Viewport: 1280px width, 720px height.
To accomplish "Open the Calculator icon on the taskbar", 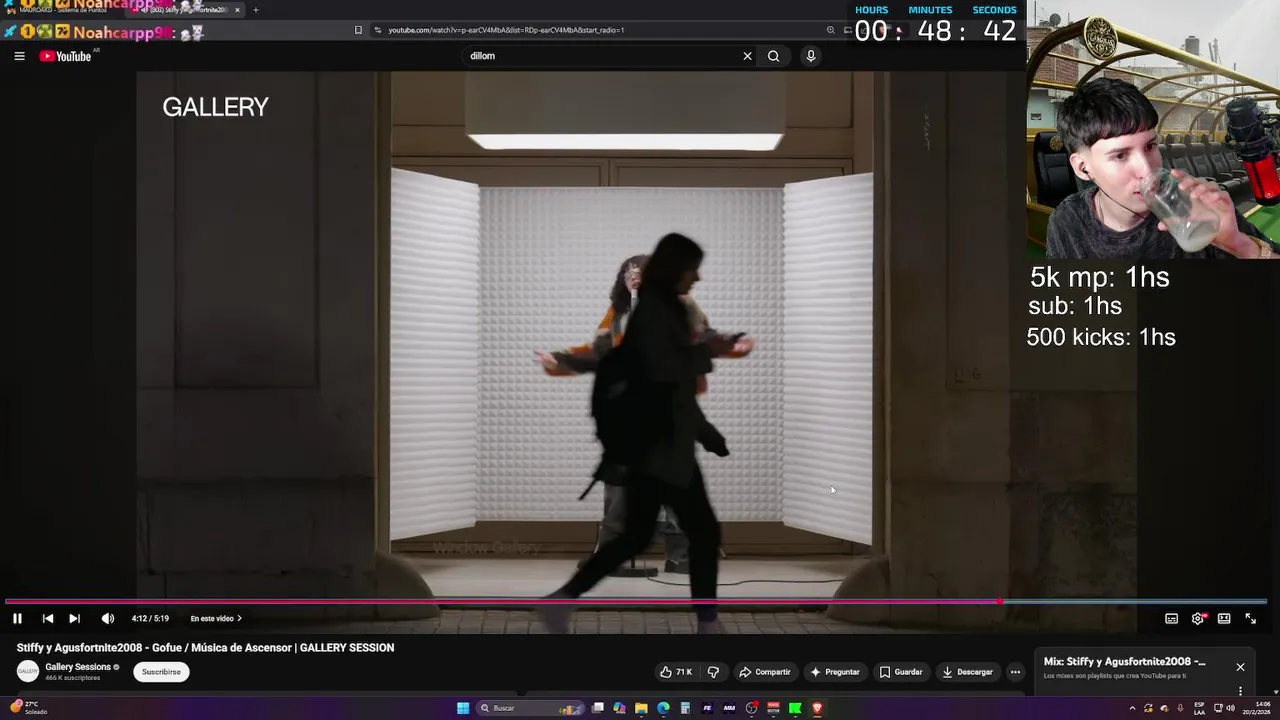I will click(685, 708).
